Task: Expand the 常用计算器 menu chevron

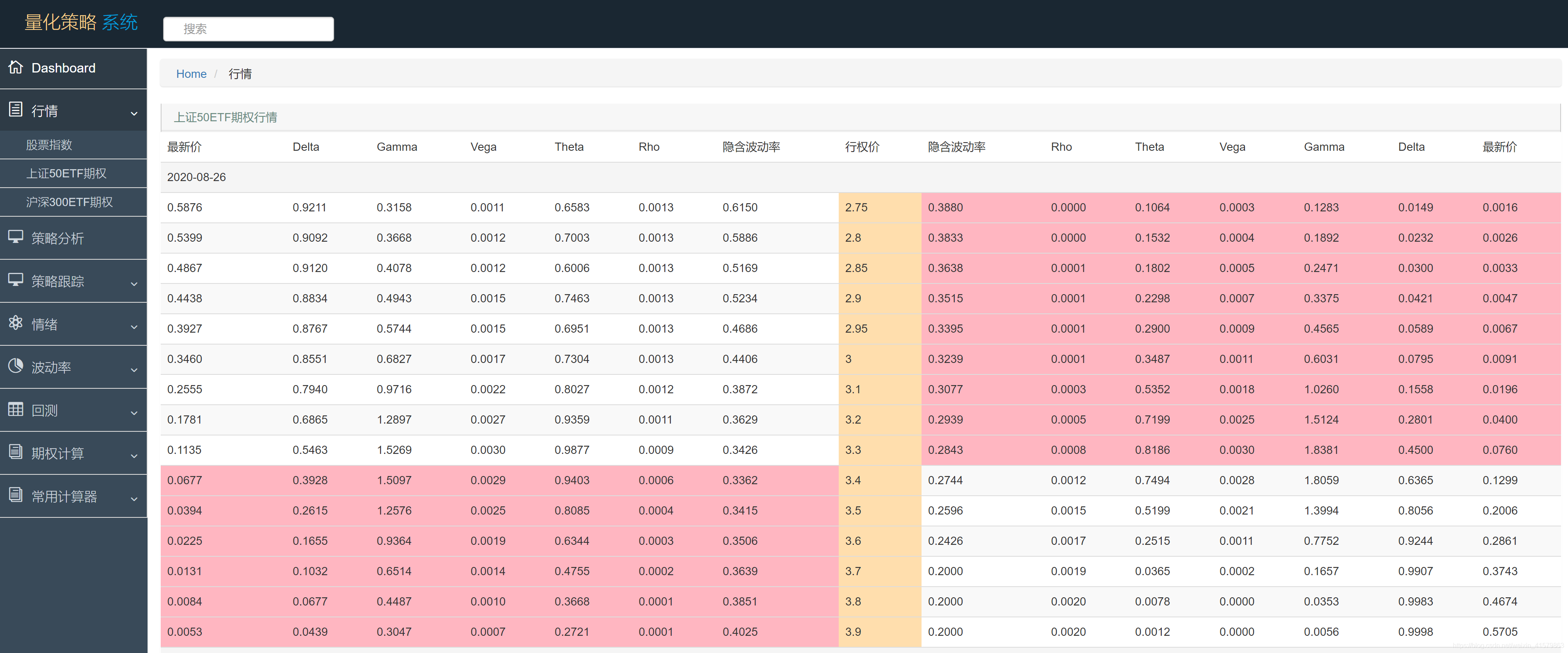Action: 134,499
